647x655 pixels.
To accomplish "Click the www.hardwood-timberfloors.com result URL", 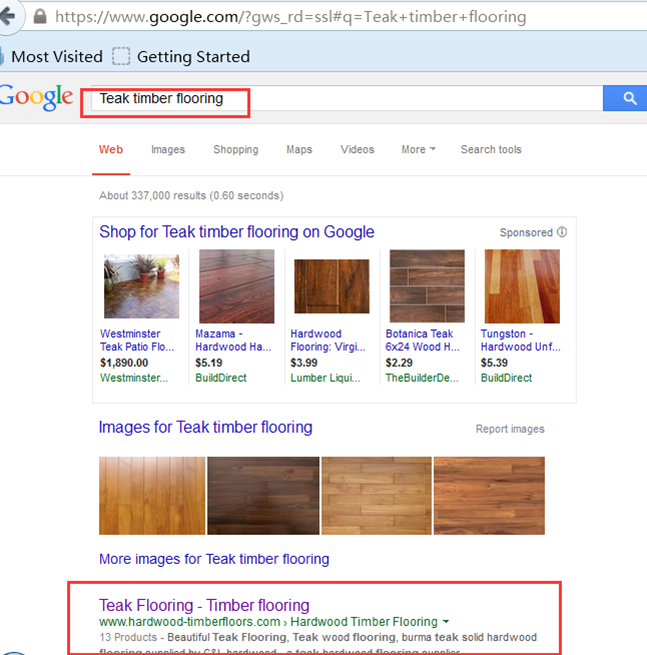I will (x=190, y=622).
